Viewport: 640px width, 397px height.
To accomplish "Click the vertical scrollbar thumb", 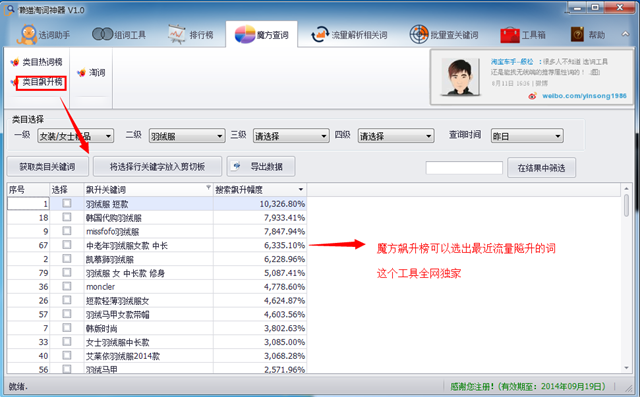I will 627,205.
